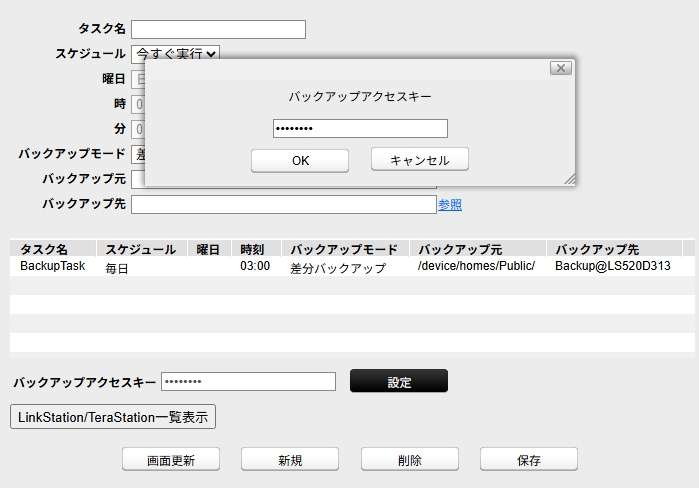Click the 時刻 column header
The width and height of the screenshot is (699, 488).
(x=254, y=249)
